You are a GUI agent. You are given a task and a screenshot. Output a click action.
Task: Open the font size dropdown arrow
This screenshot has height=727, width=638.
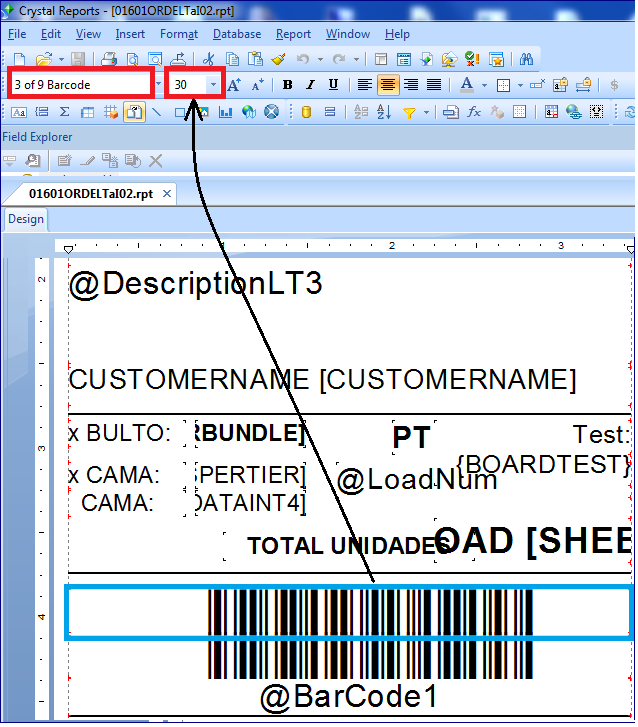coord(213,84)
